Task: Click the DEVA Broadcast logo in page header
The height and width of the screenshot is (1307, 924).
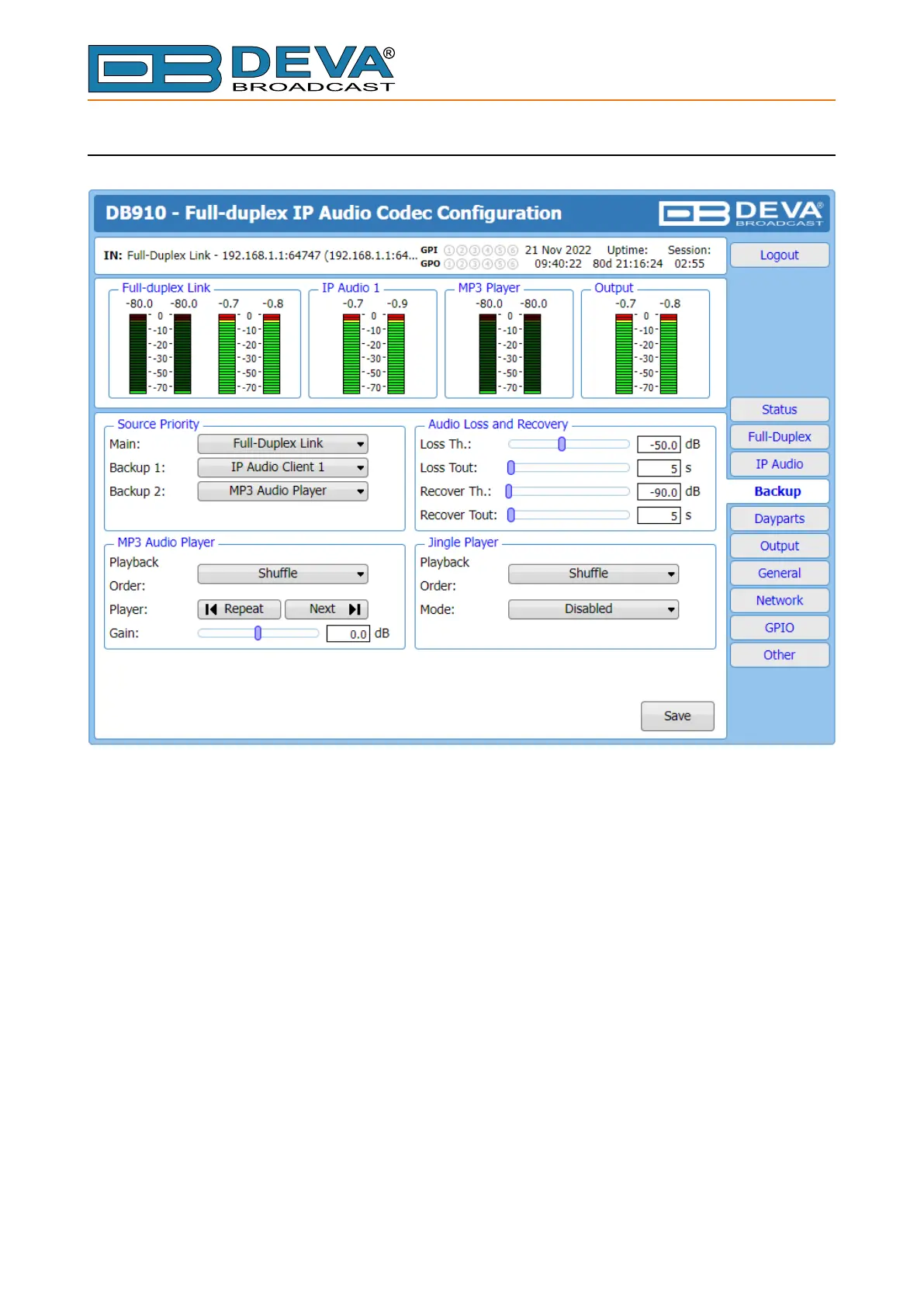Action: pos(242,69)
